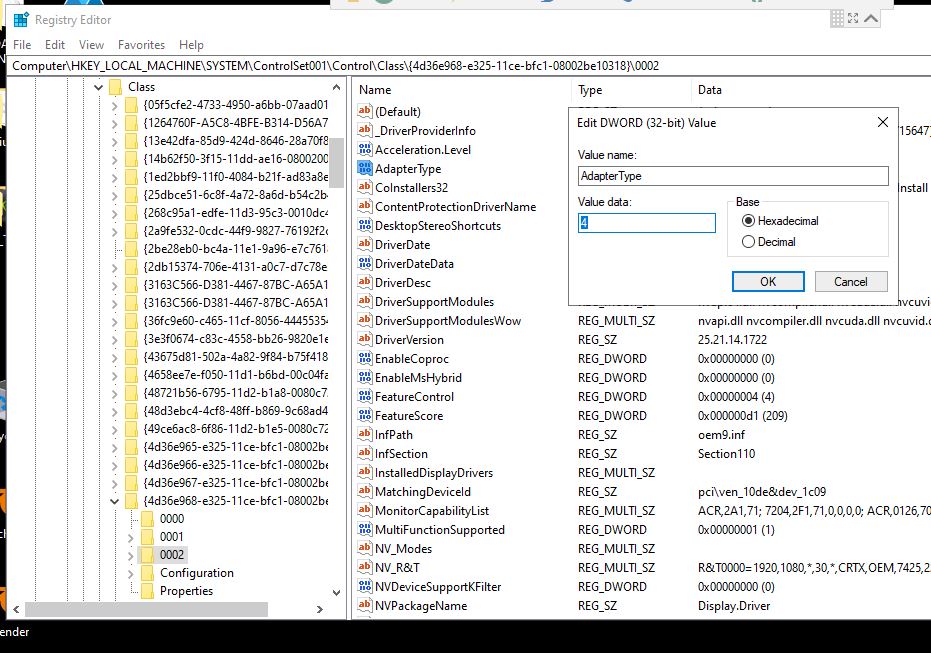Select the EnableCoproc DWORD icon
The height and width of the screenshot is (653, 931).
click(x=365, y=358)
